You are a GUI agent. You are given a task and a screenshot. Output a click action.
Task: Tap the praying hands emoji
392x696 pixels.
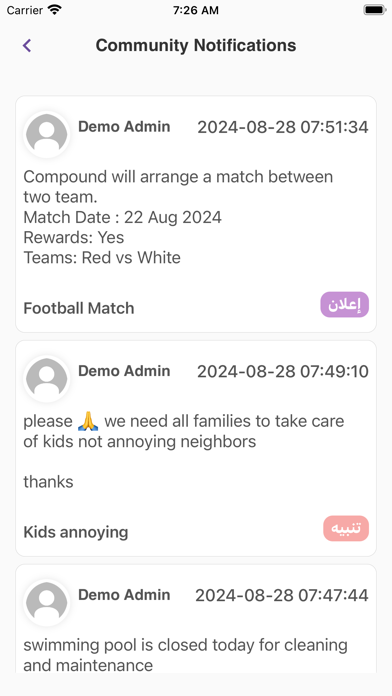click(x=88, y=421)
